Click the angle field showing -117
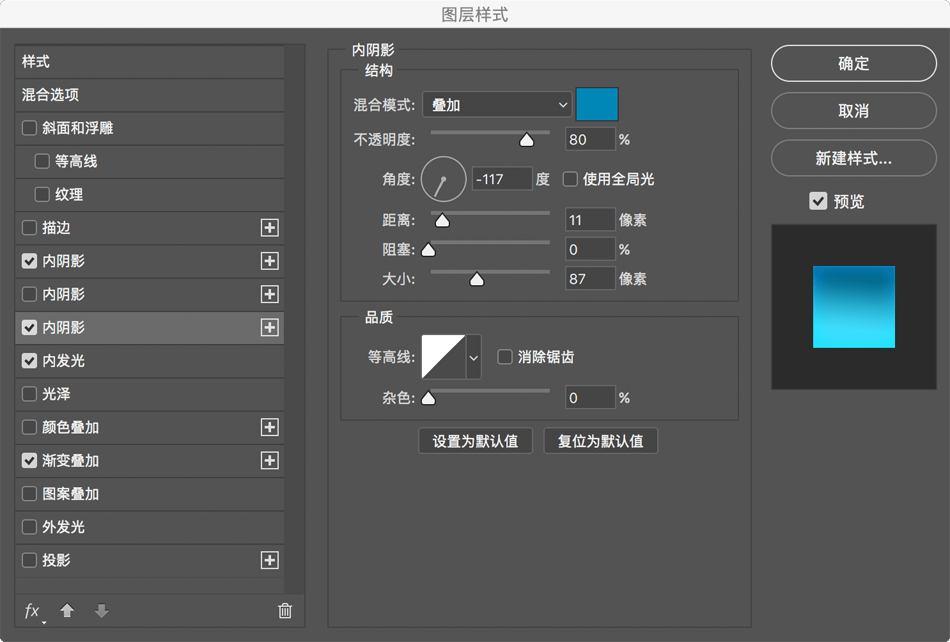Viewport: 950px width, 642px height. (502, 179)
